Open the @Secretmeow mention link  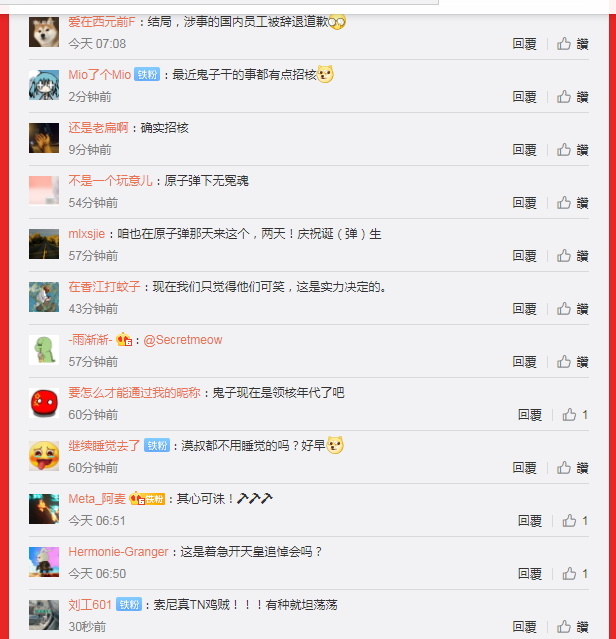coord(183,340)
